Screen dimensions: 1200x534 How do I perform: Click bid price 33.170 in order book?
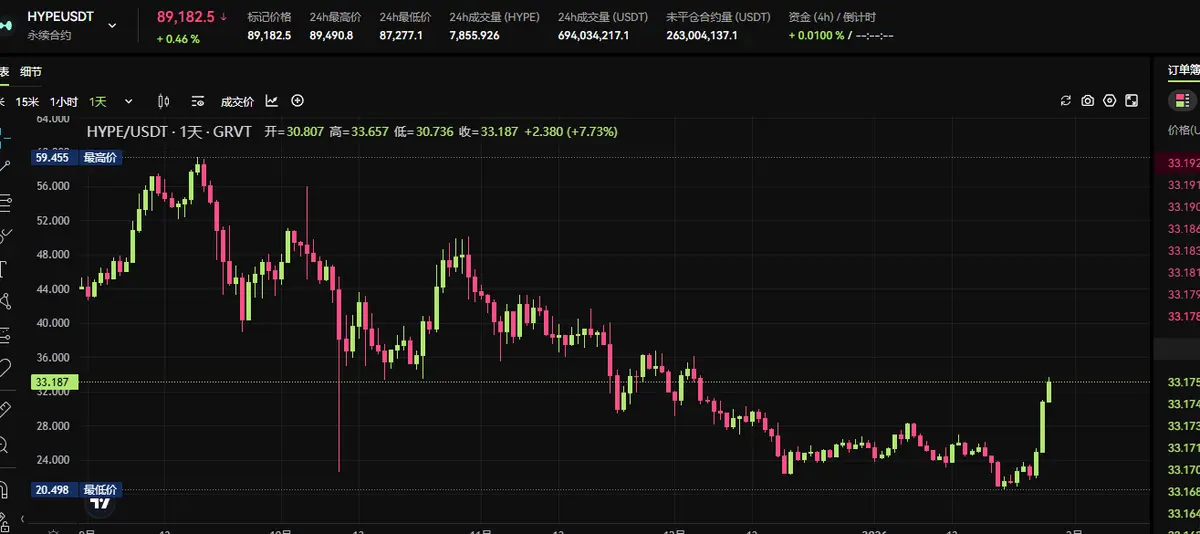[x=1184, y=470]
